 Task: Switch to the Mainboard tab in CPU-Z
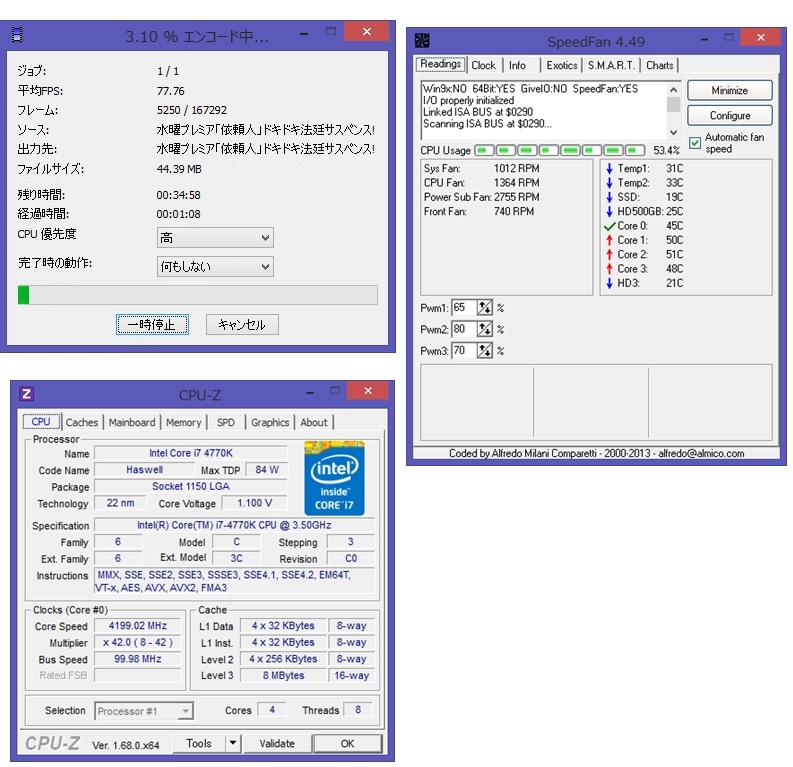click(132, 422)
